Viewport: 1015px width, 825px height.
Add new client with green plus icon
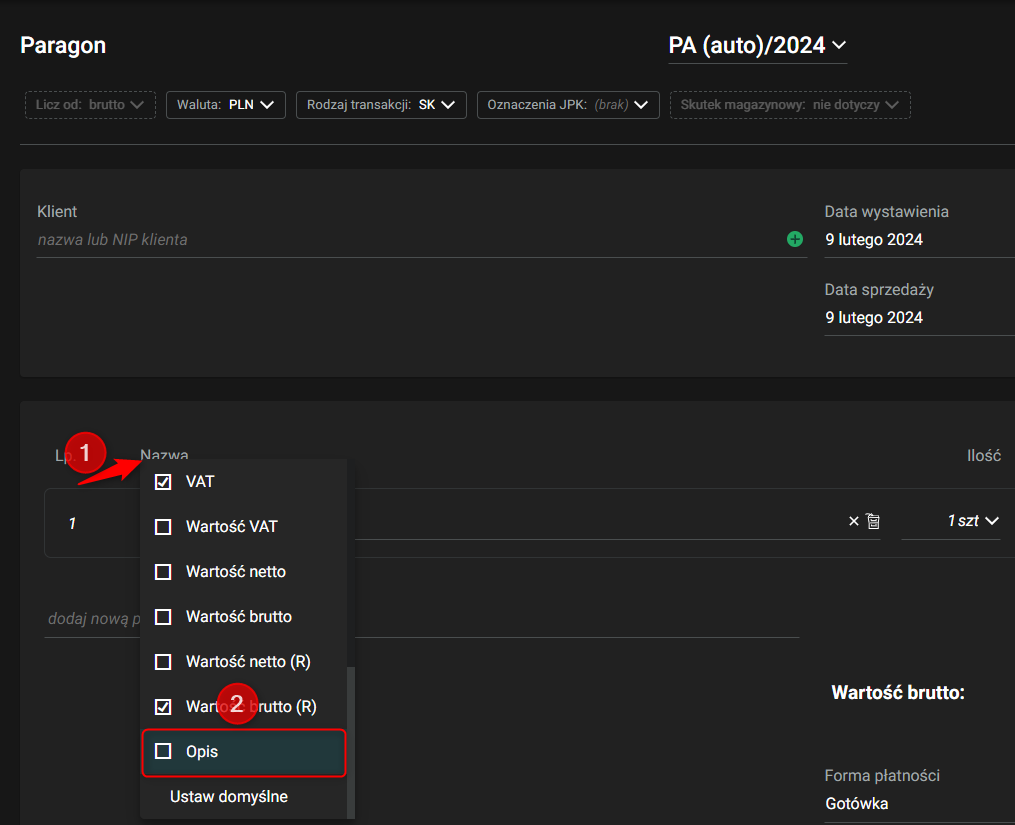pos(794,240)
